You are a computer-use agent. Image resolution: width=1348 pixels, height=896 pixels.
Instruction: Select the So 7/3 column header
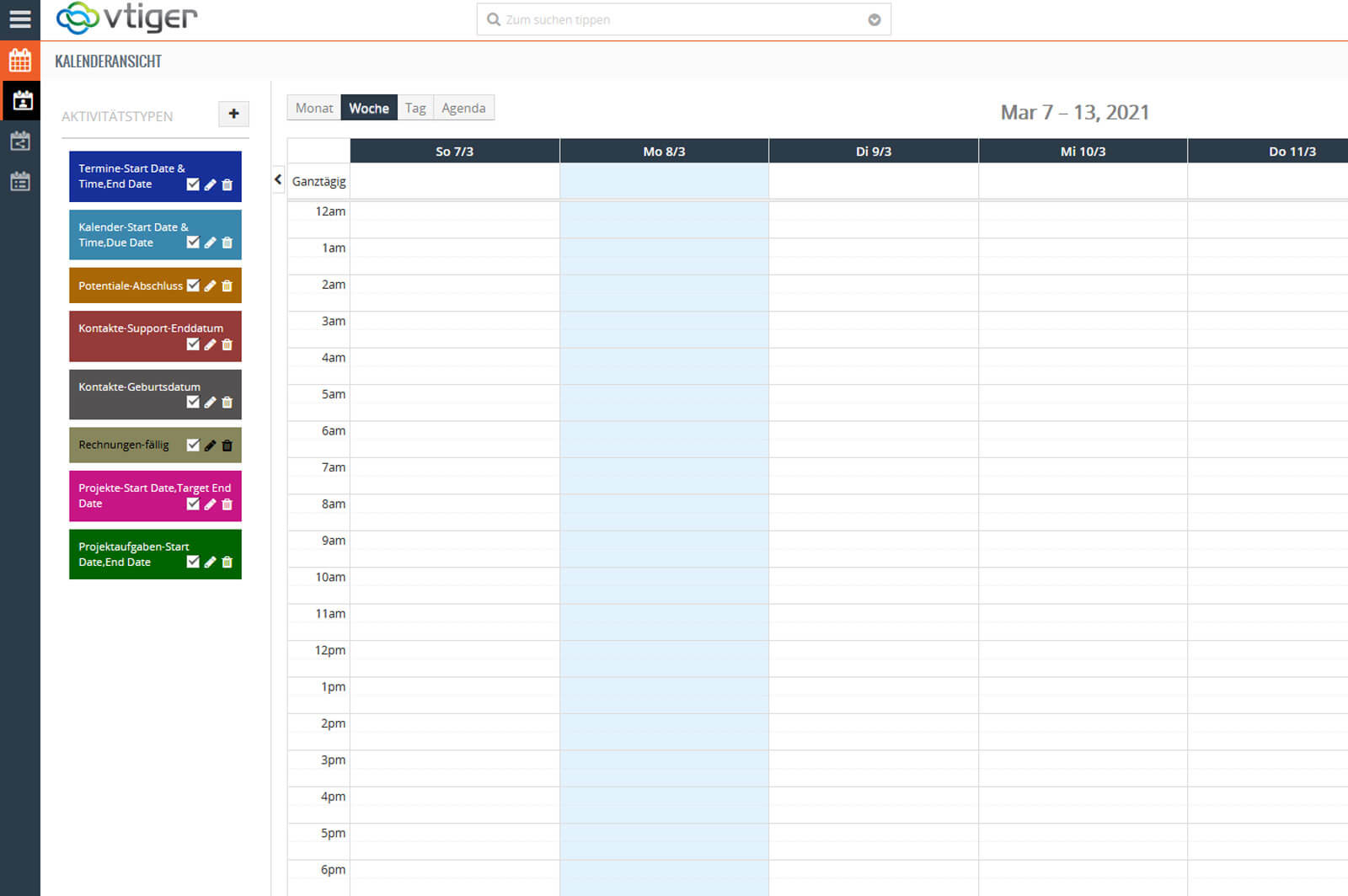[x=454, y=152]
